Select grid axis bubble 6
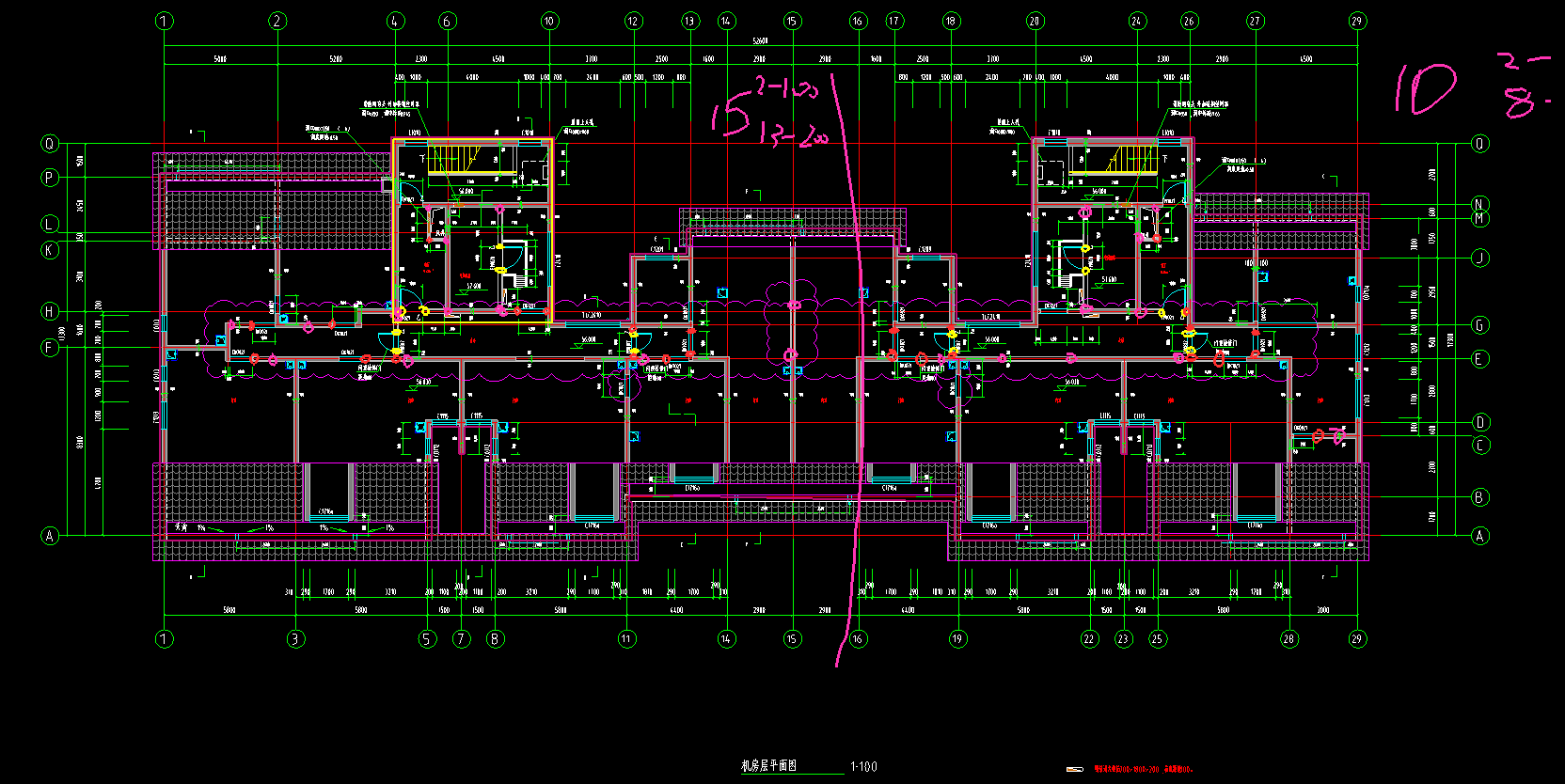Screen dimensions: 1565x784 (x=448, y=21)
